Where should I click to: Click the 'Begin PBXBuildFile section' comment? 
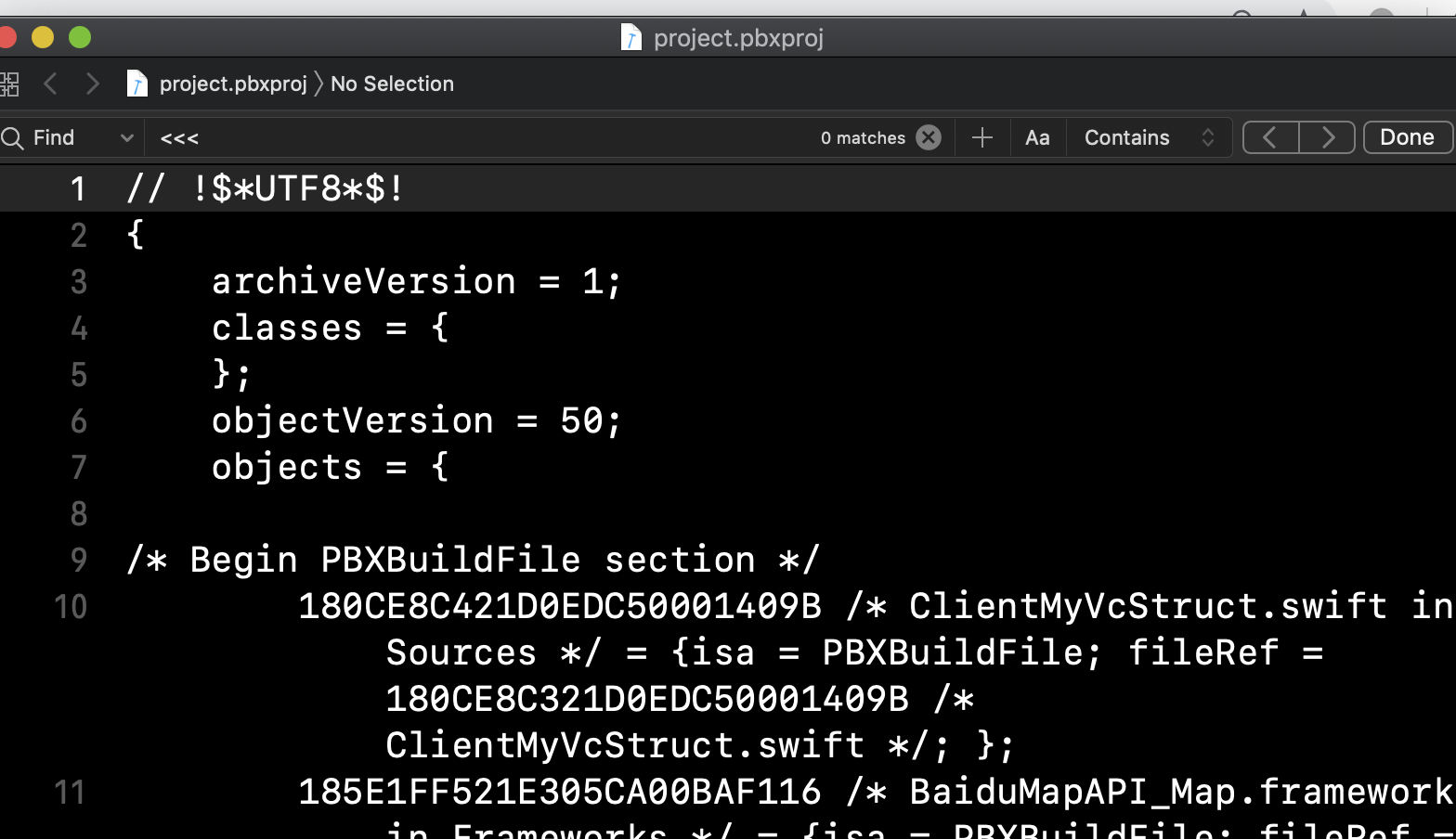(x=473, y=561)
